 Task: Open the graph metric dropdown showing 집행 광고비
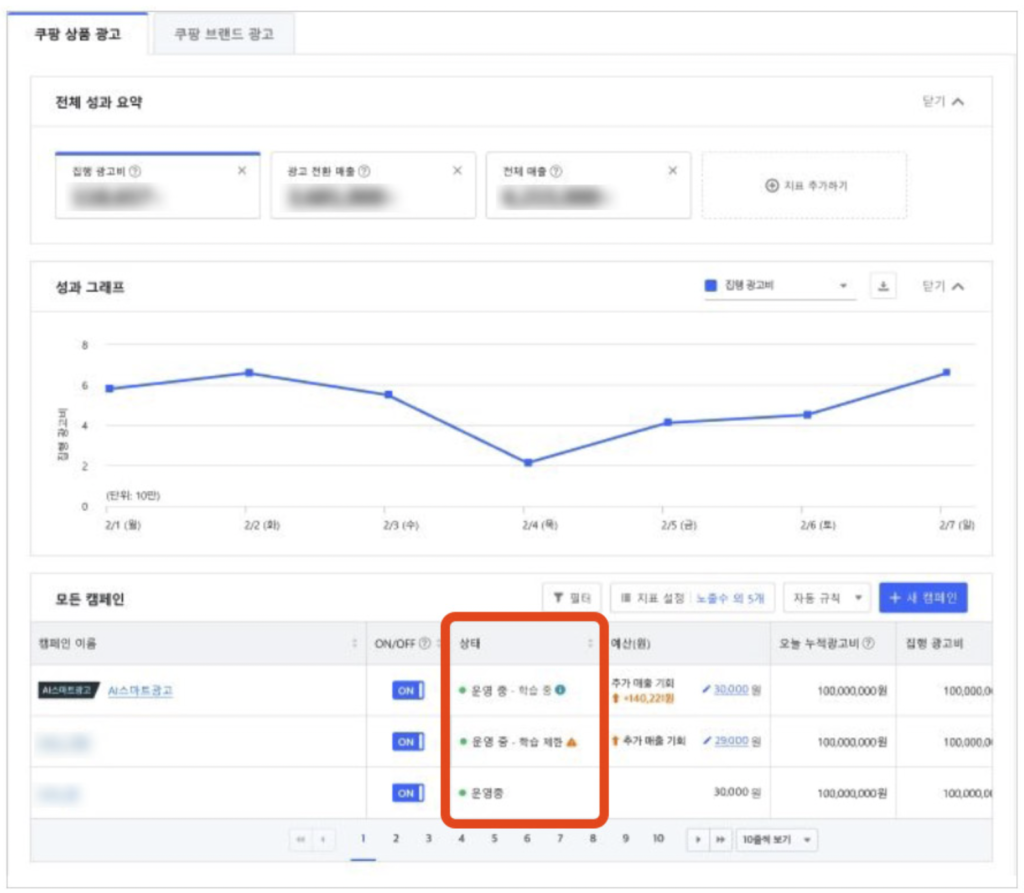tap(780, 286)
